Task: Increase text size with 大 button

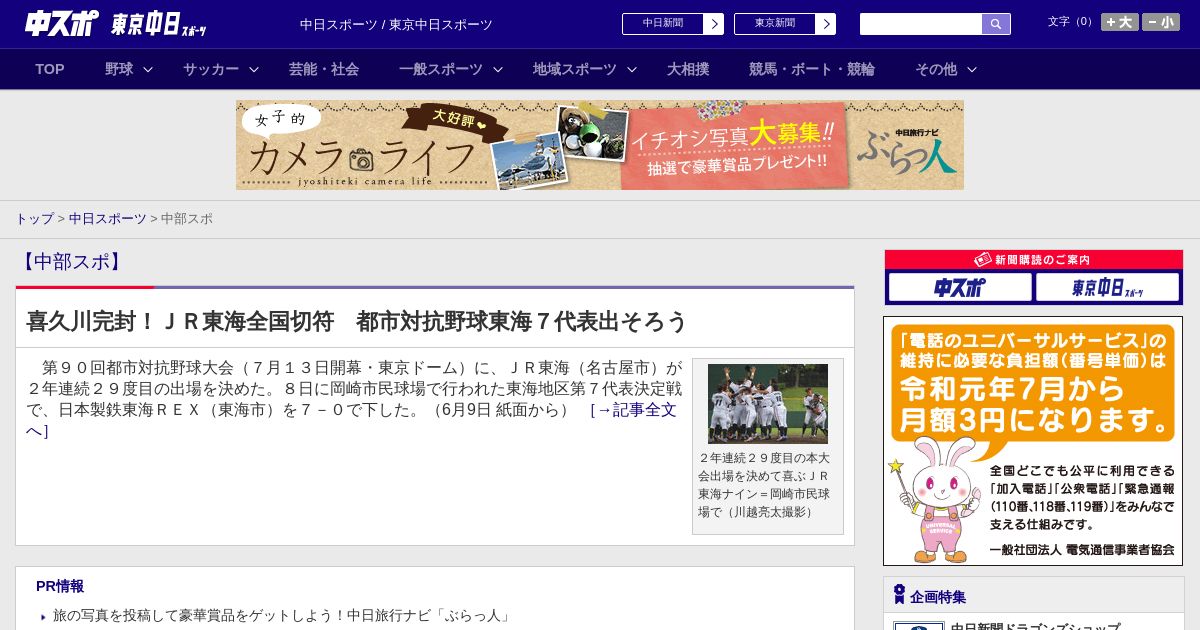Action: (x=1120, y=22)
